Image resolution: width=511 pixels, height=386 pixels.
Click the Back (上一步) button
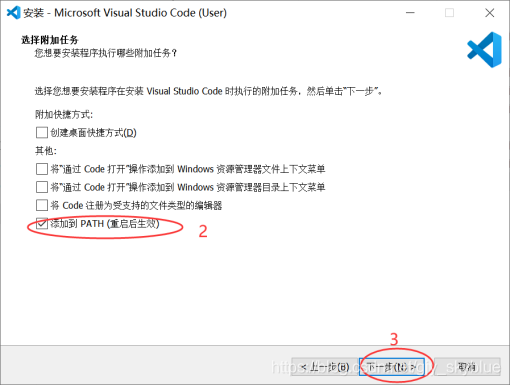[x=325, y=367]
